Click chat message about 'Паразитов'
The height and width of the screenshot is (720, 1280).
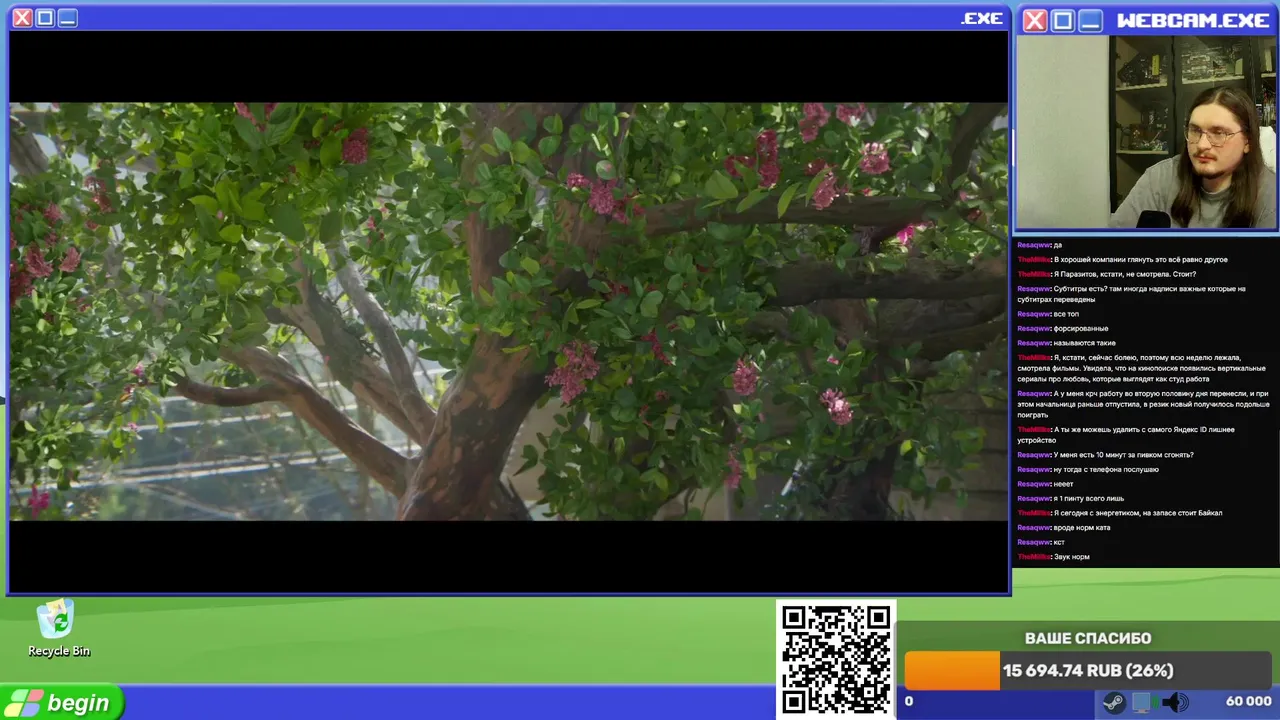coord(1106,274)
